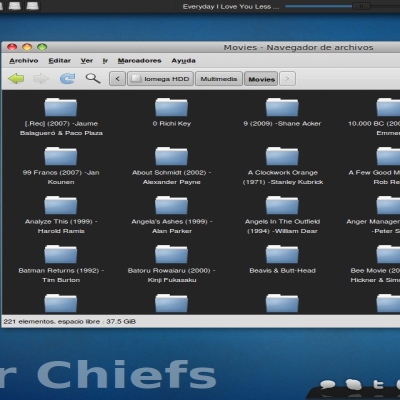
Task: Click the Movies window title bar text
Action: click(x=298, y=48)
